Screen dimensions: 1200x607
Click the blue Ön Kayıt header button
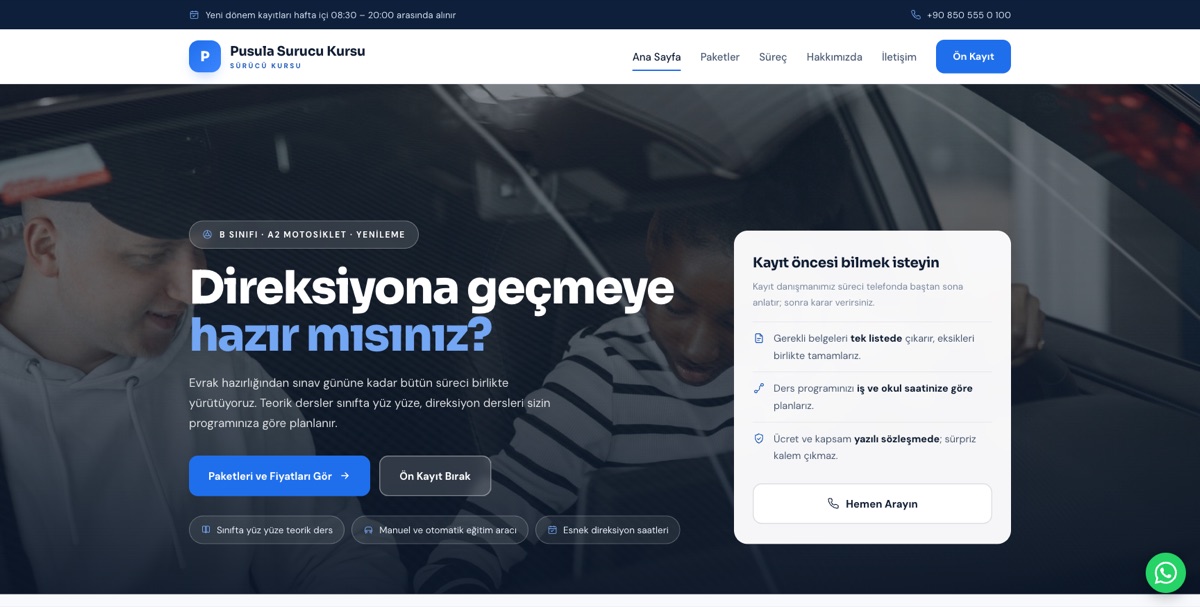click(x=973, y=57)
